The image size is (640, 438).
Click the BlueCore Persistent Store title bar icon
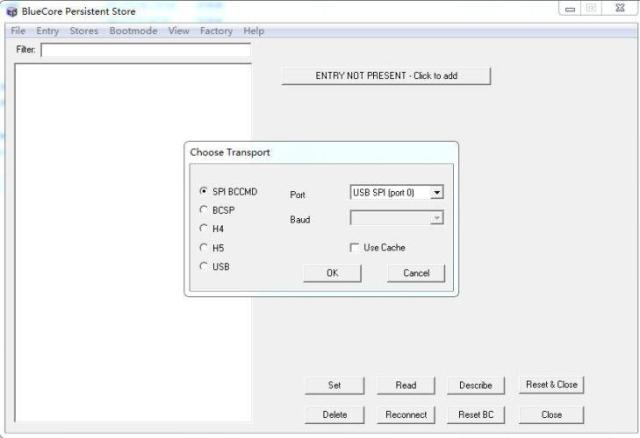12,11
